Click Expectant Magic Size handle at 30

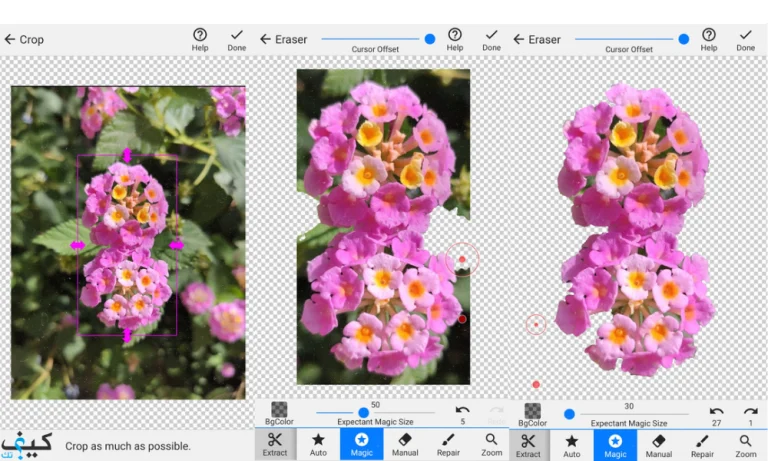click(x=569, y=414)
